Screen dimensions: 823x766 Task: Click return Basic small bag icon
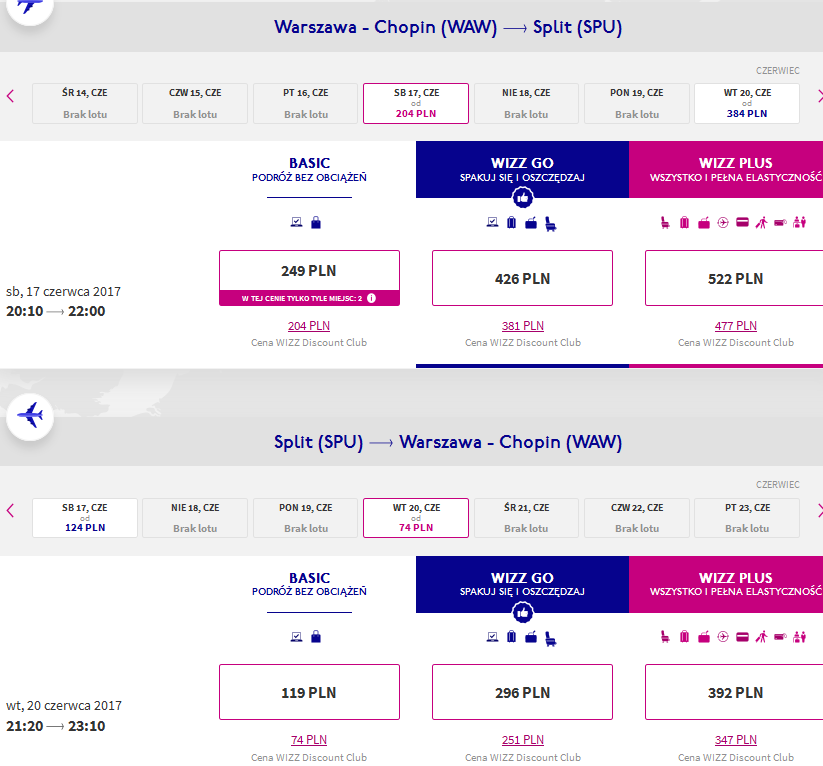click(316, 637)
